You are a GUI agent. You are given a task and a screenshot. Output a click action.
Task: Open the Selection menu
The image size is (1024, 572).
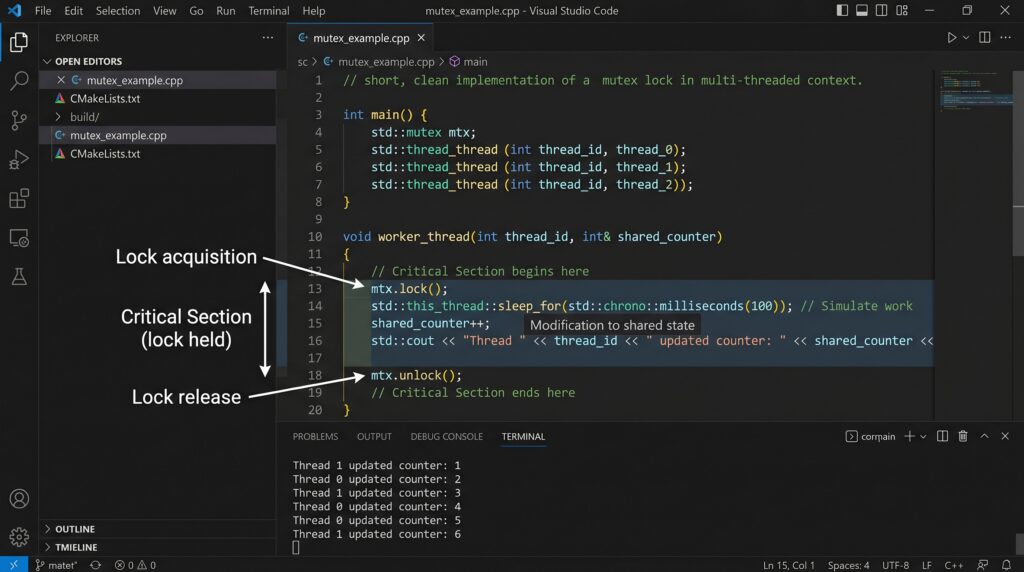coord(118,10)
